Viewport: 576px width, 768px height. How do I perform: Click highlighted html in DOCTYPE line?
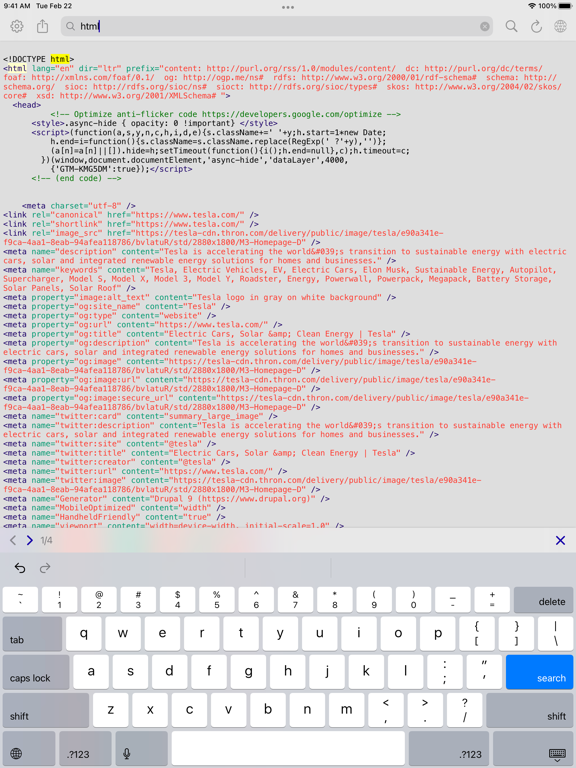click(60, 59)
